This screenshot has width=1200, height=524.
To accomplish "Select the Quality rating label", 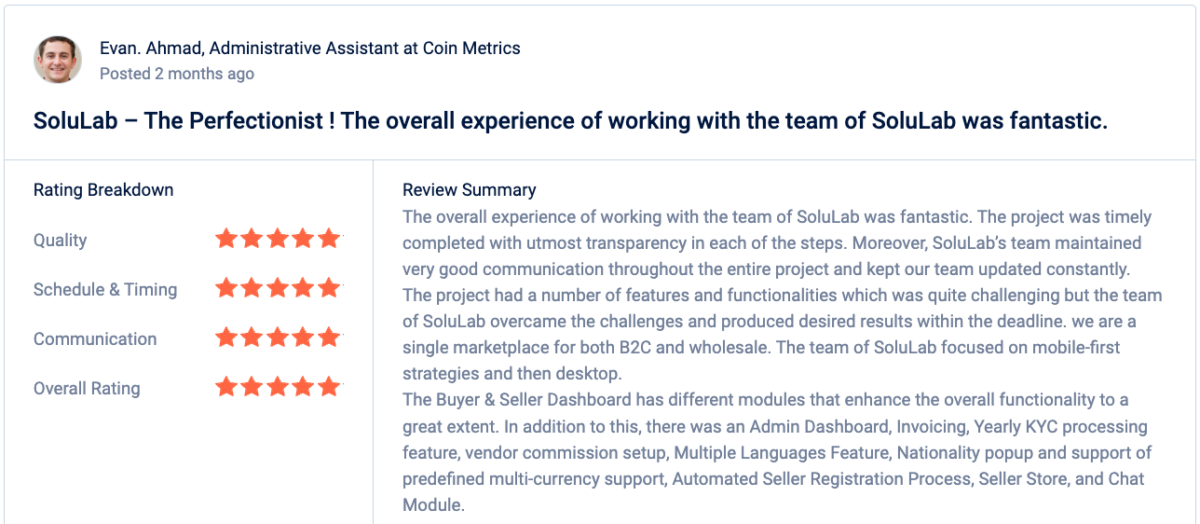I will click(x=60, y=240).
